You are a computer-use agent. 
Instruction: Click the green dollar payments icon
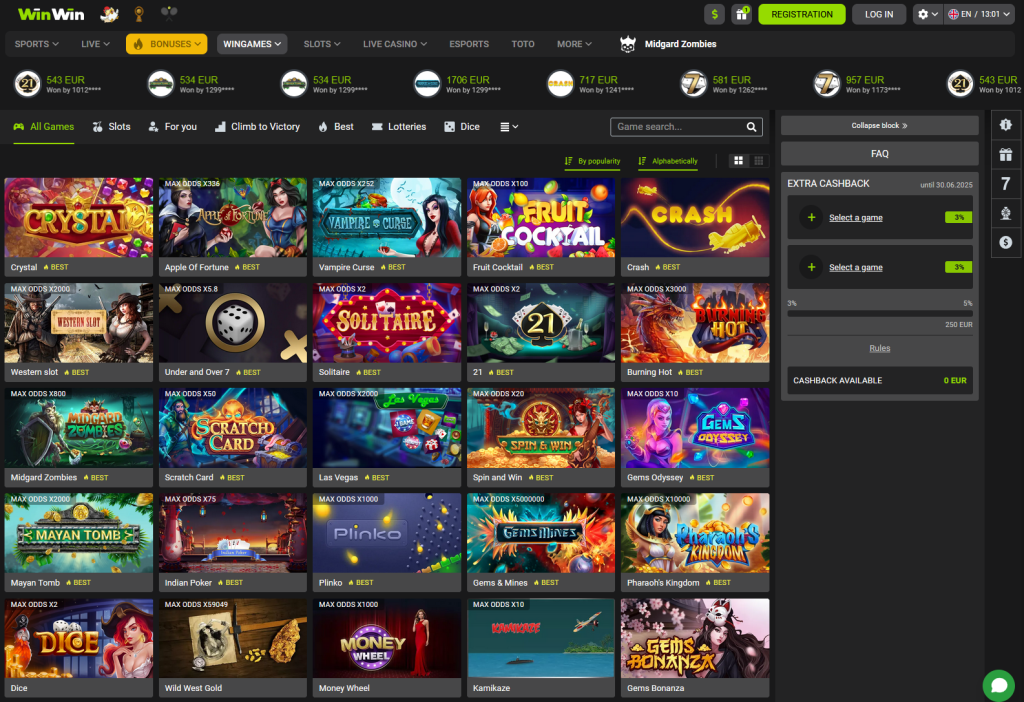714,14
